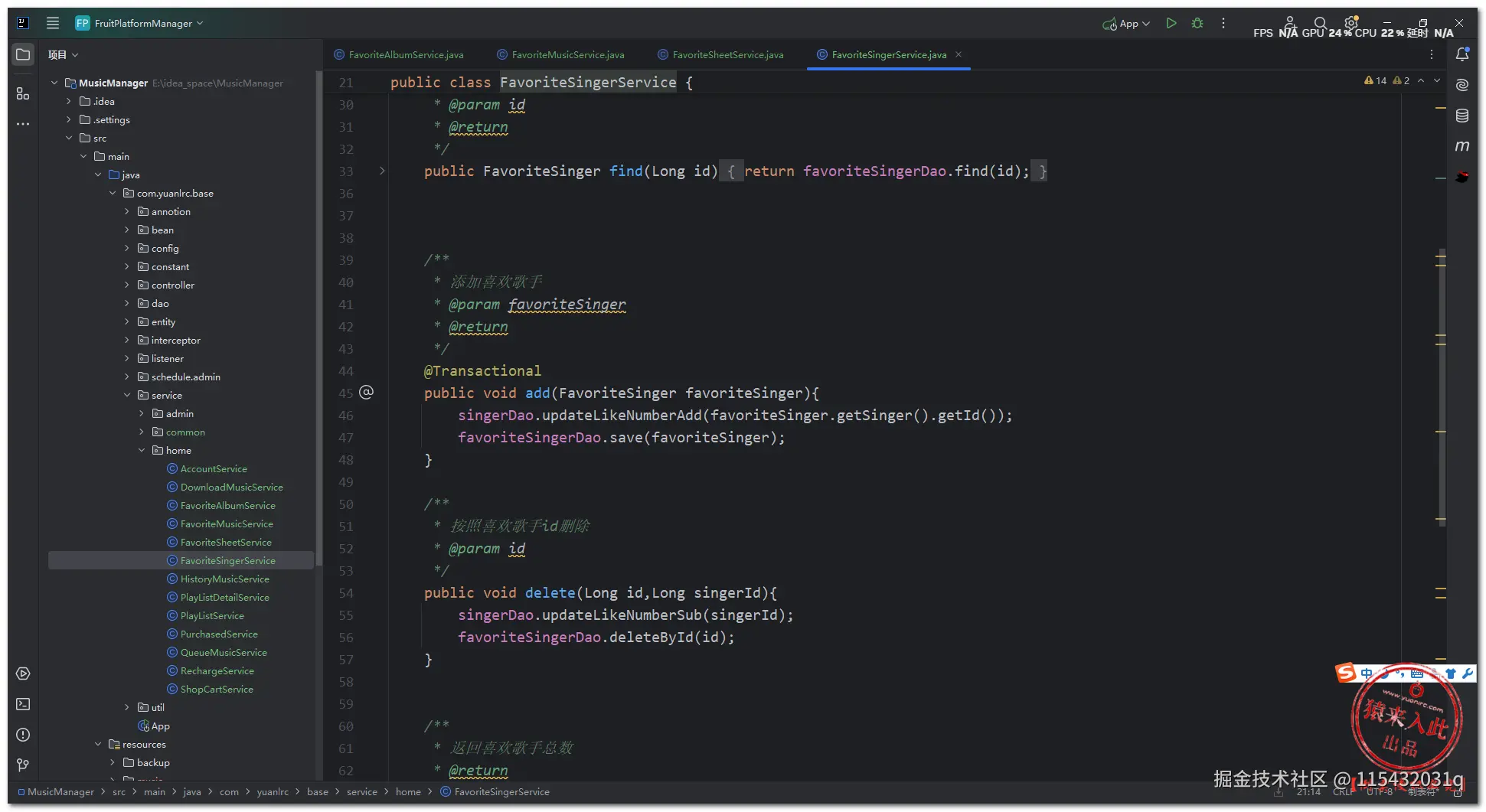1486x812 pixels.
Task: Open the FruitPlatformManager project dropdown
Action: point(139,23)
